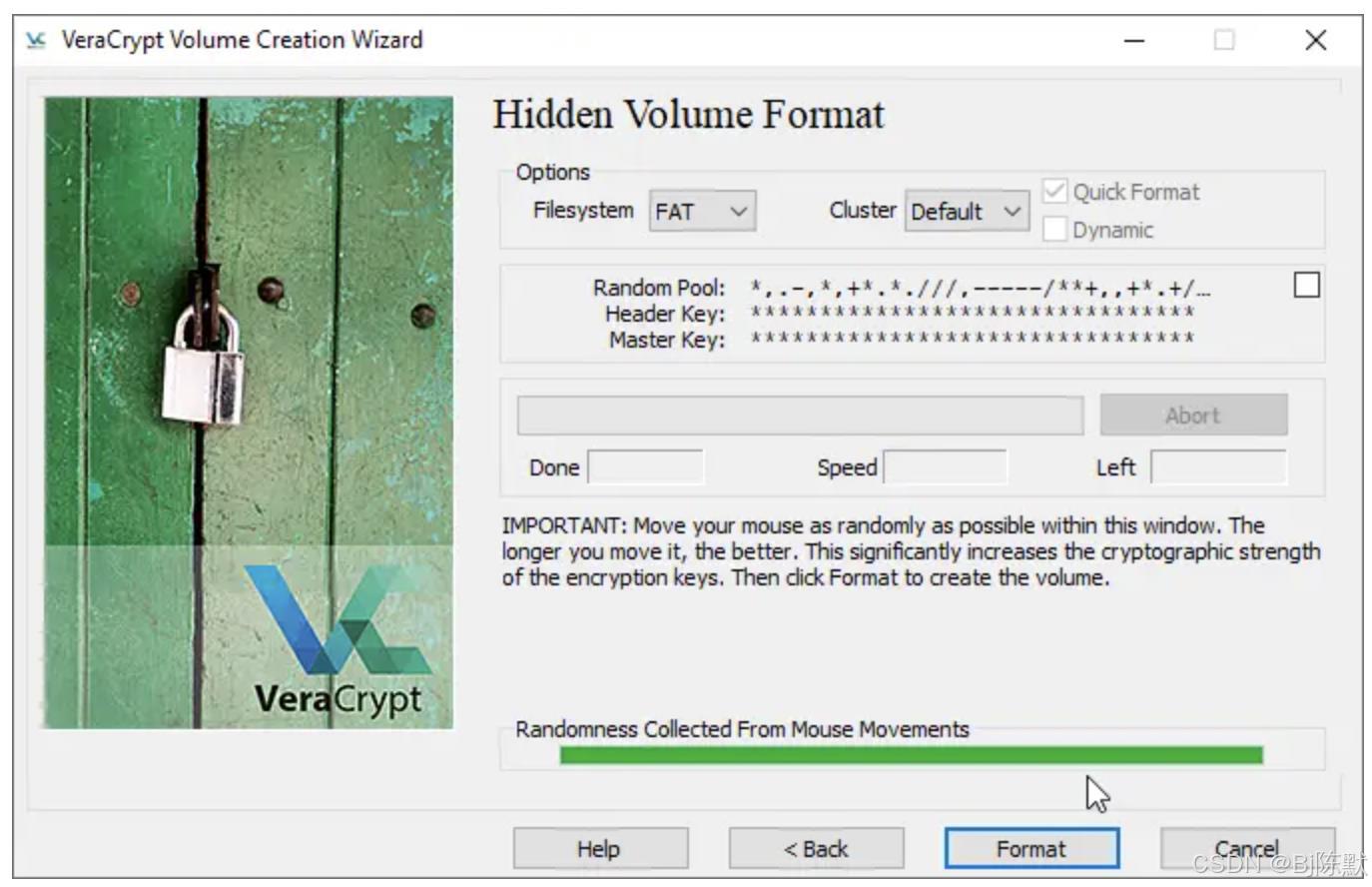
Task: Toggle the Quick Format checkbox
Action: tap(1055, 191)
